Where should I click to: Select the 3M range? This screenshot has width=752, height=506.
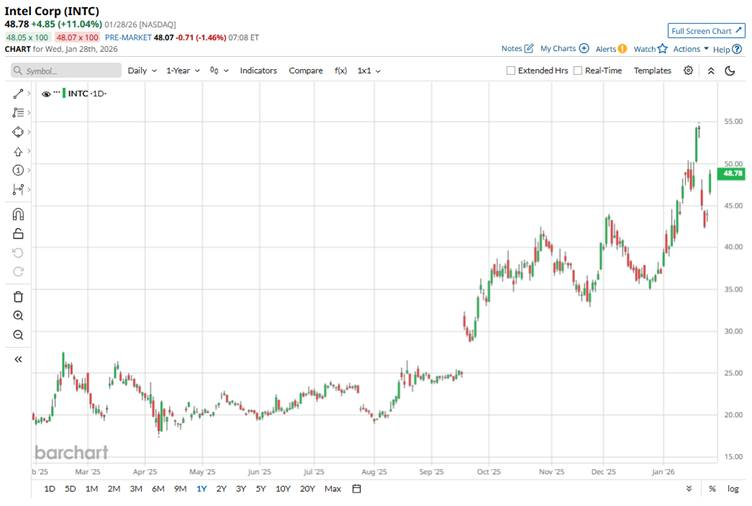[136, 489]
